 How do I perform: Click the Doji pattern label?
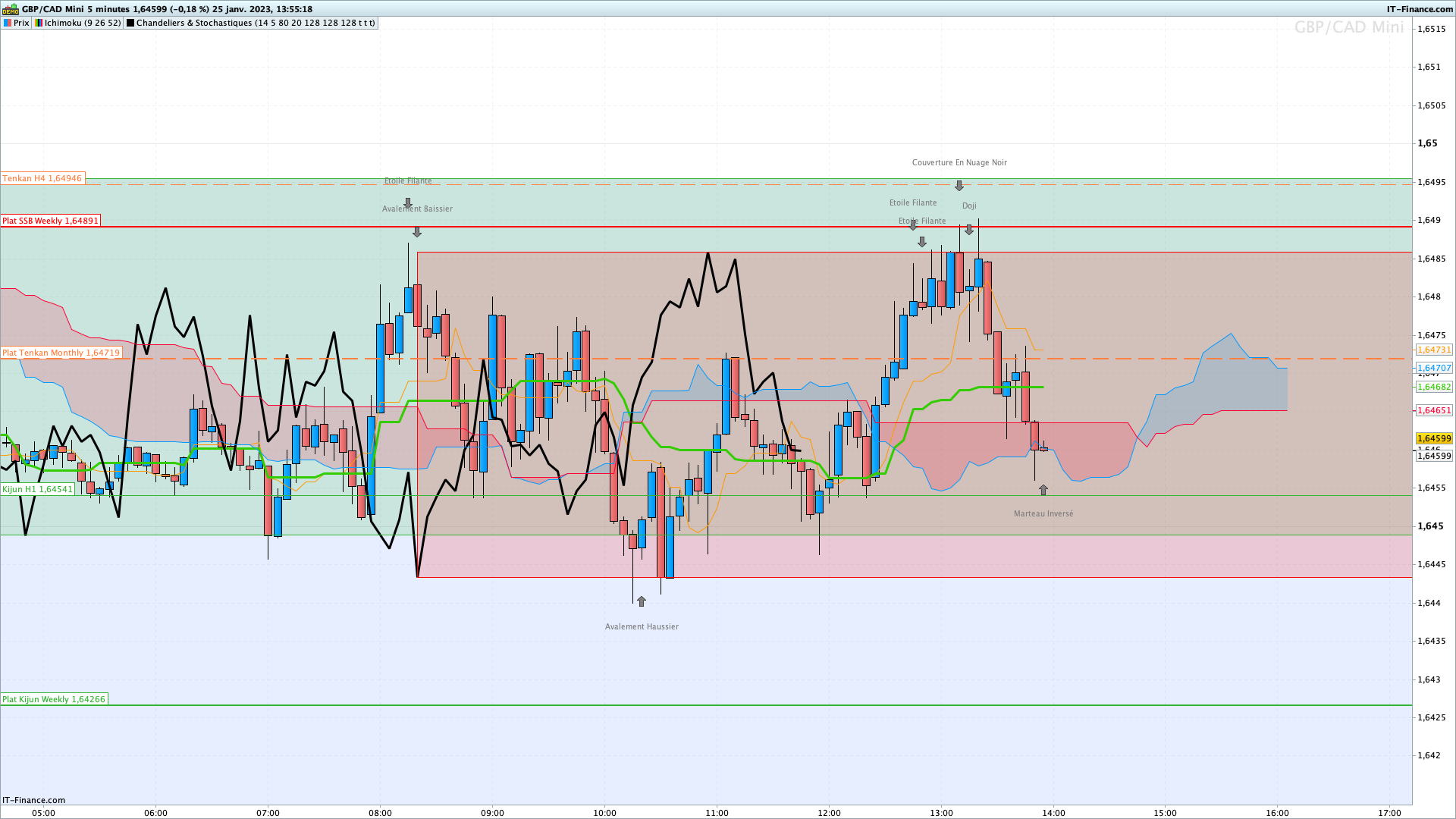(969, 206)
